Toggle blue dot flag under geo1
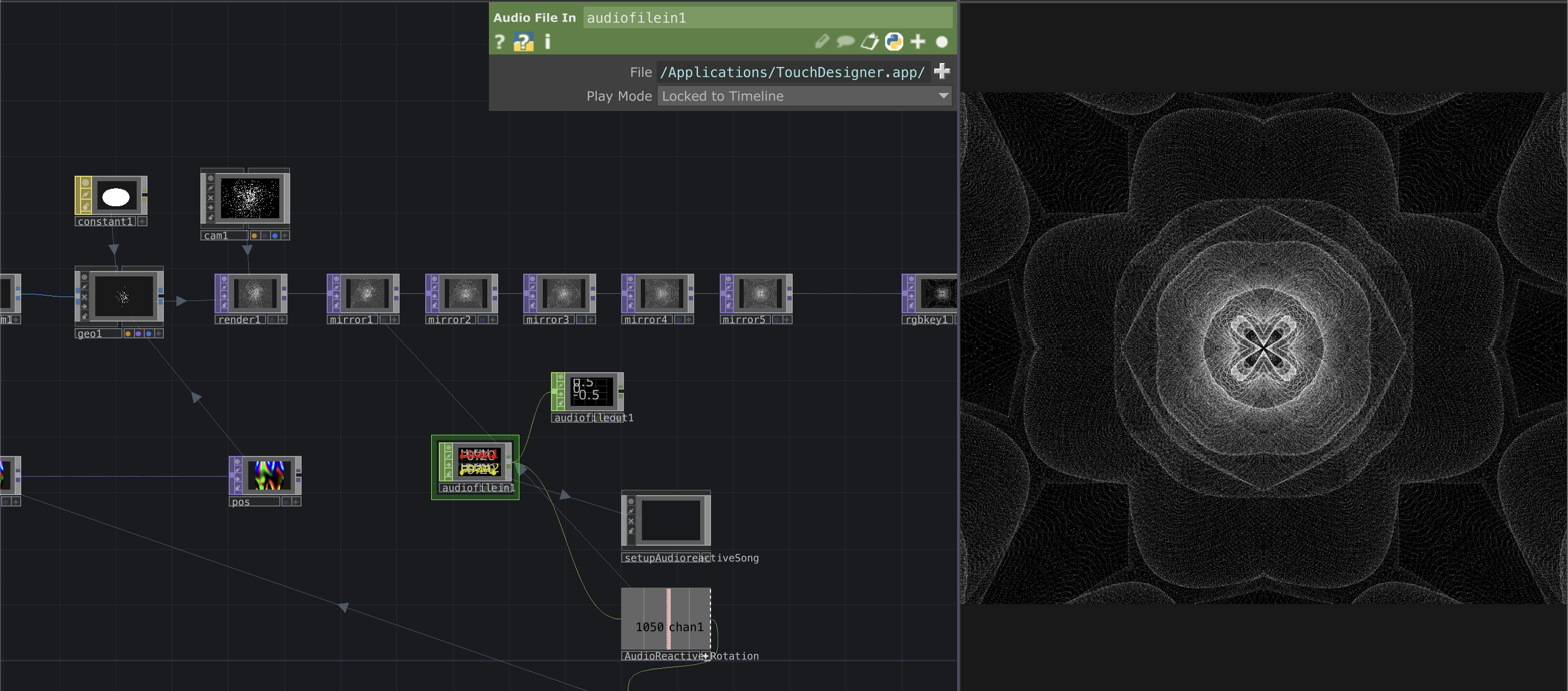 pos(149,334)
